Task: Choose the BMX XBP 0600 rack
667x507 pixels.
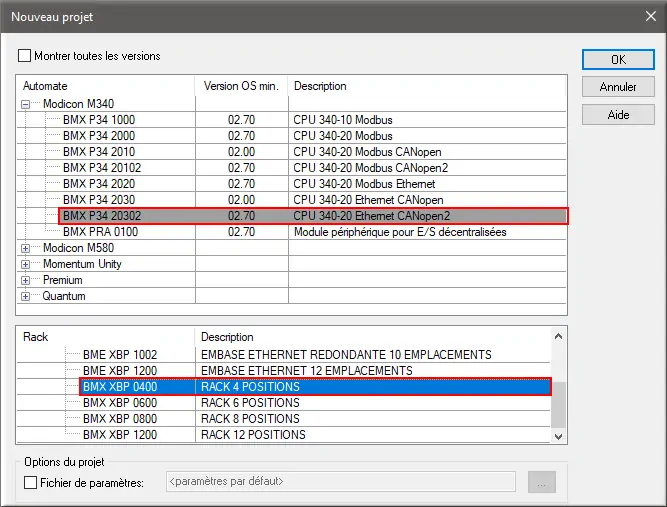Action: coord(120,403)
